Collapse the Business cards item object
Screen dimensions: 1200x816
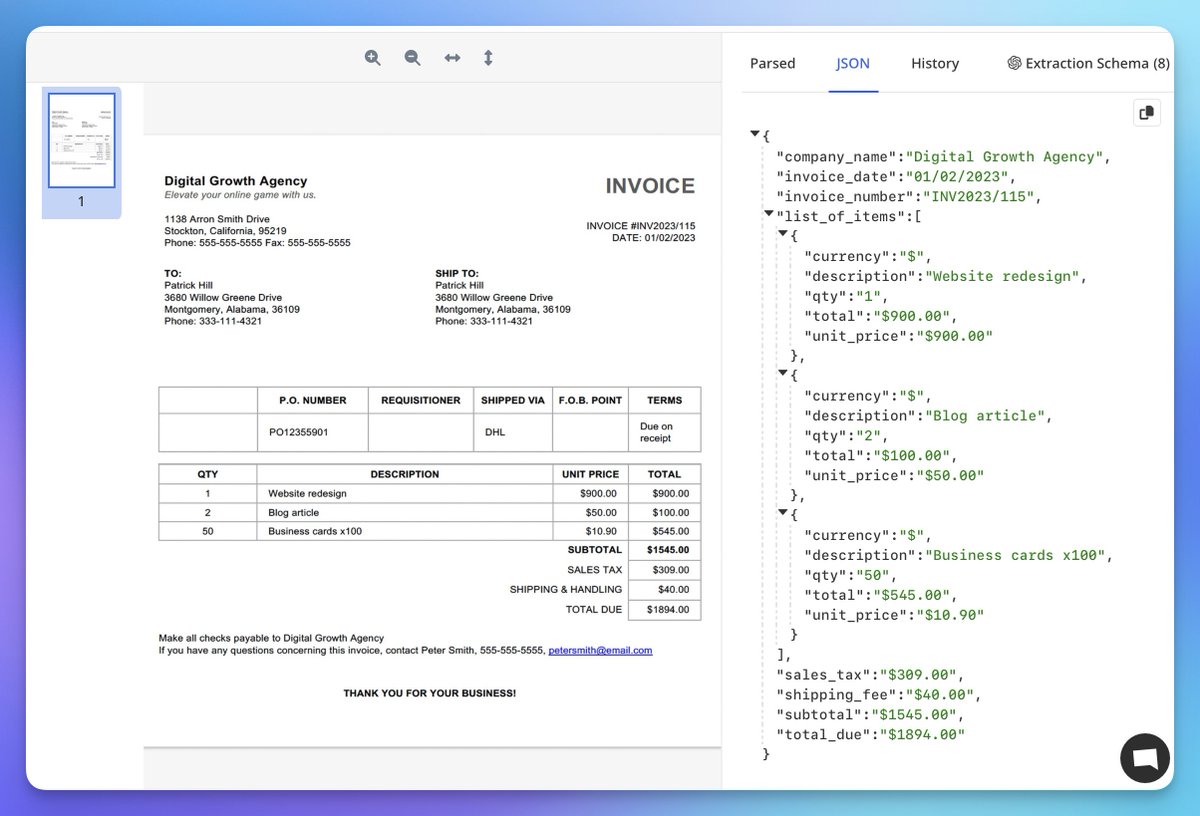click(783, 512)
